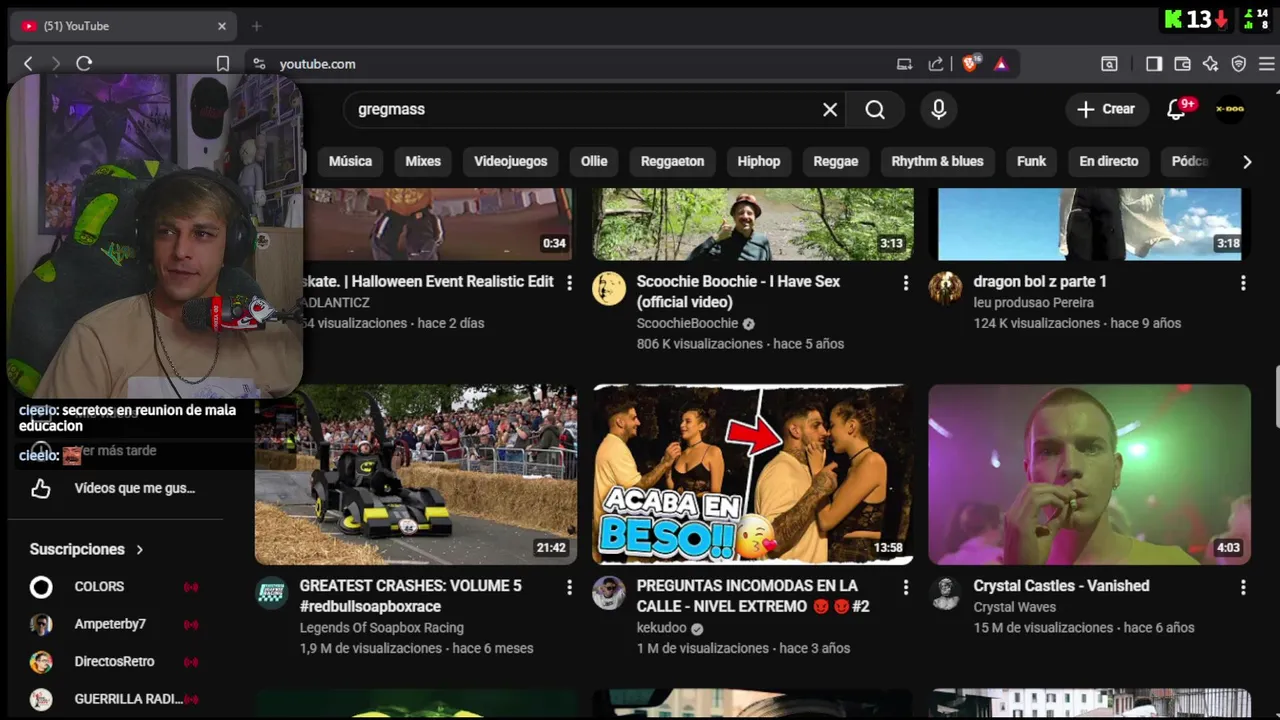The height and width of the screenshot is (720, 1280).
Task: Select the Hiphop filter chip
Action: (x=759, y=161)
